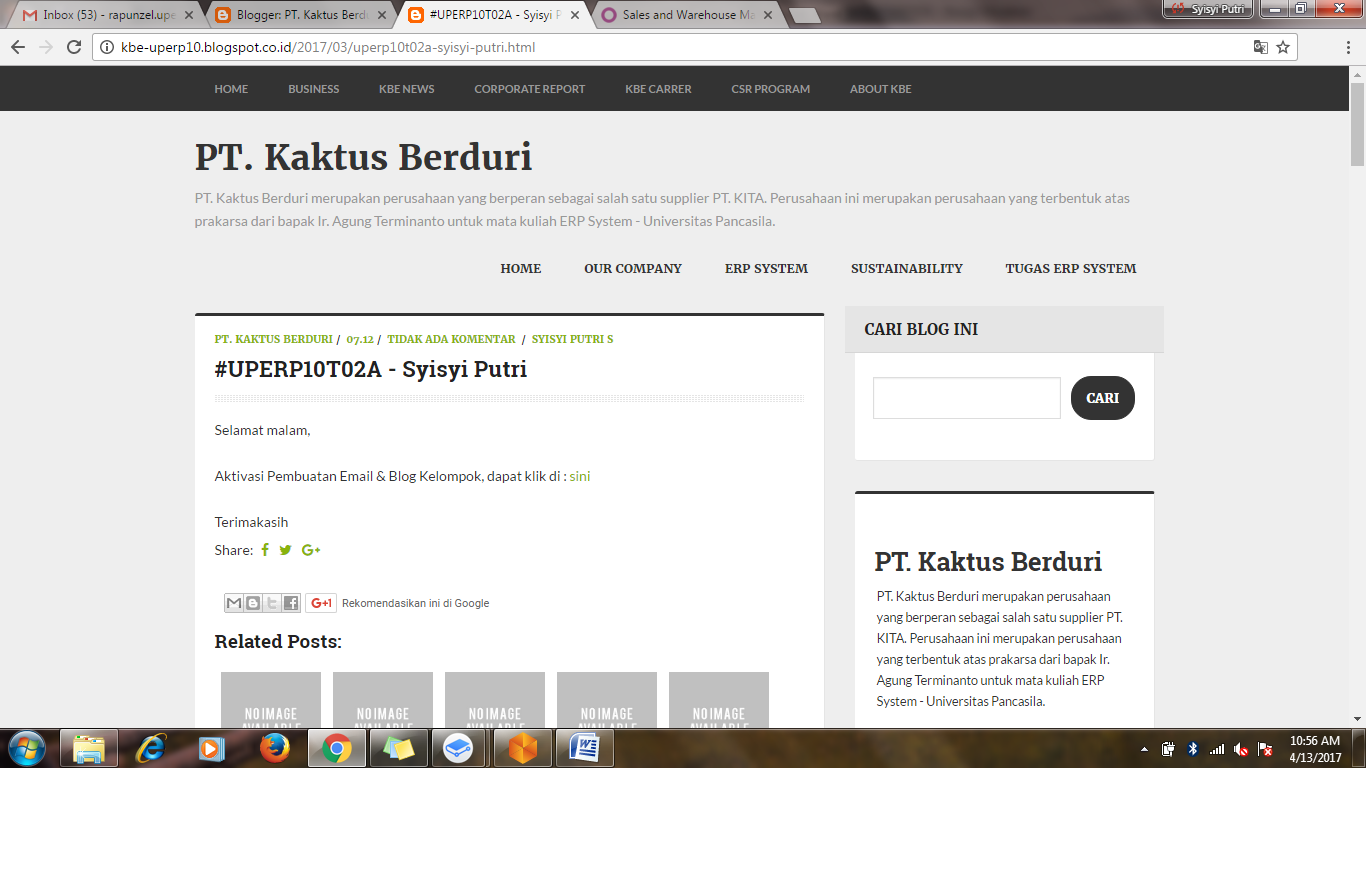
Task: Open Windows Media Player in the taskbar
Action: pyautogui.click(x=212, y=748)
